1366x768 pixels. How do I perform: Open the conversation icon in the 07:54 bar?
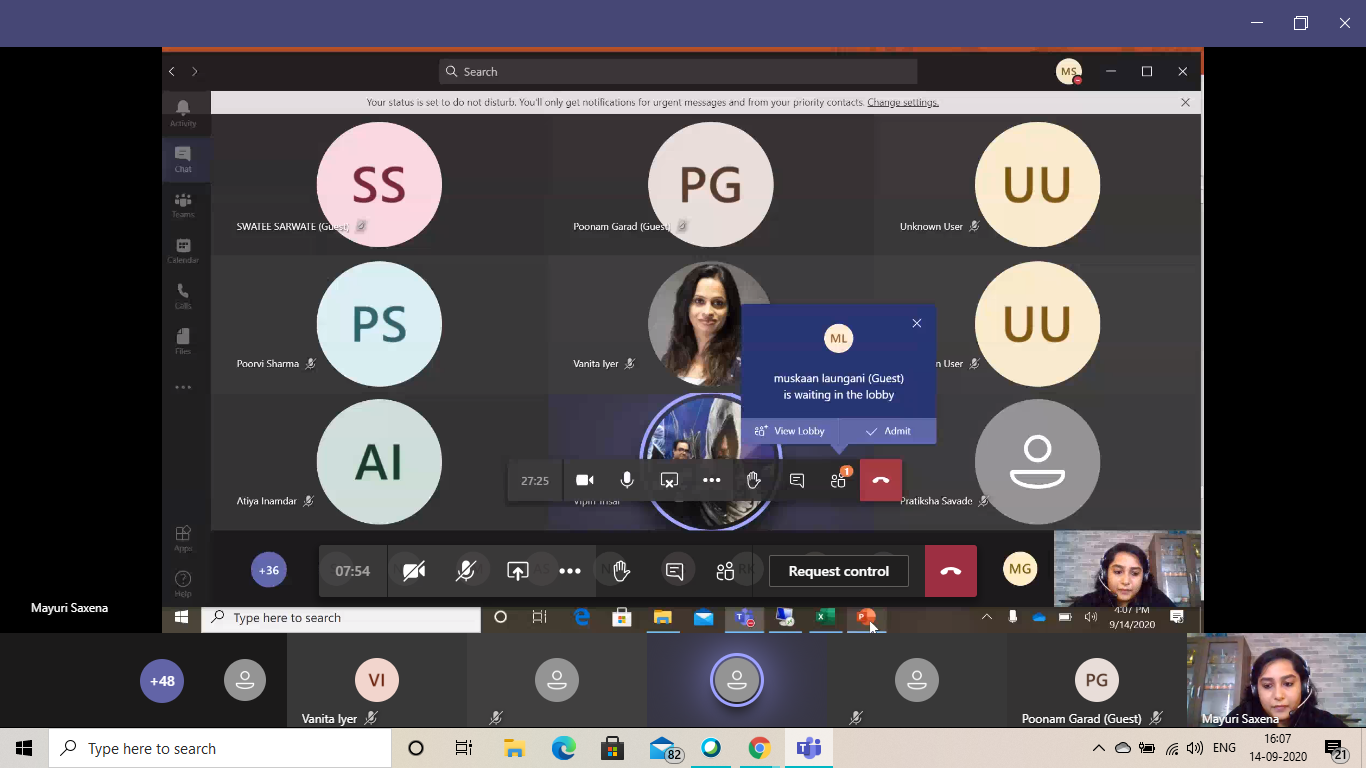coord(675,571)
